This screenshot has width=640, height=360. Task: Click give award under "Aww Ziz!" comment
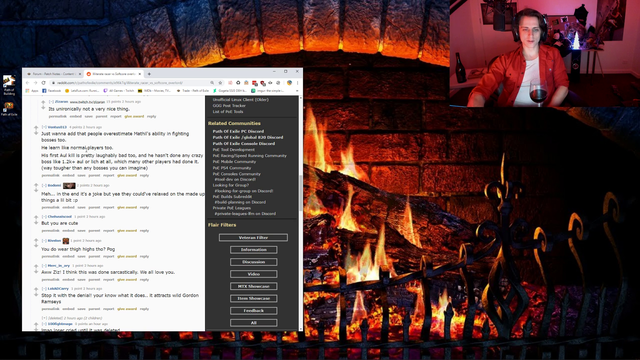tap(127, 280)
